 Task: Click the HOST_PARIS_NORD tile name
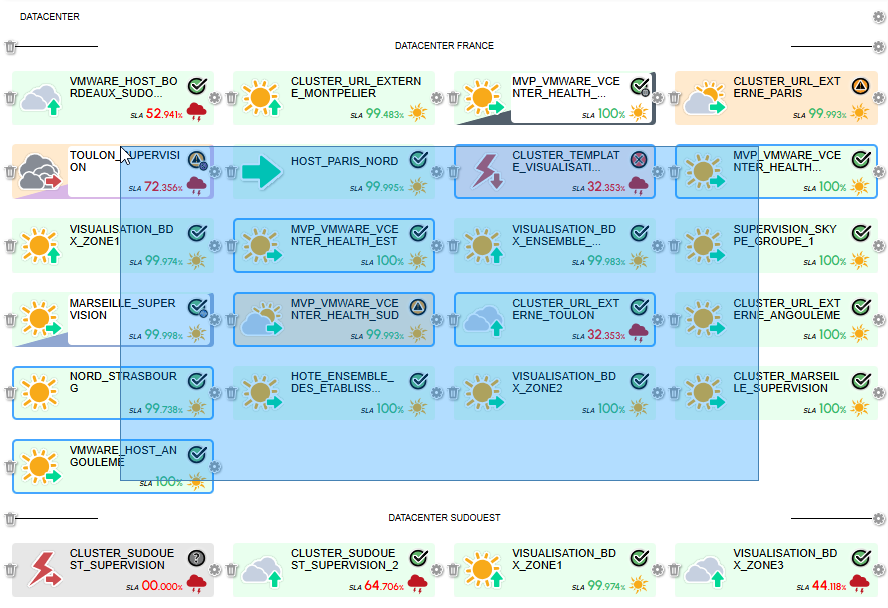tap(344, 161)
